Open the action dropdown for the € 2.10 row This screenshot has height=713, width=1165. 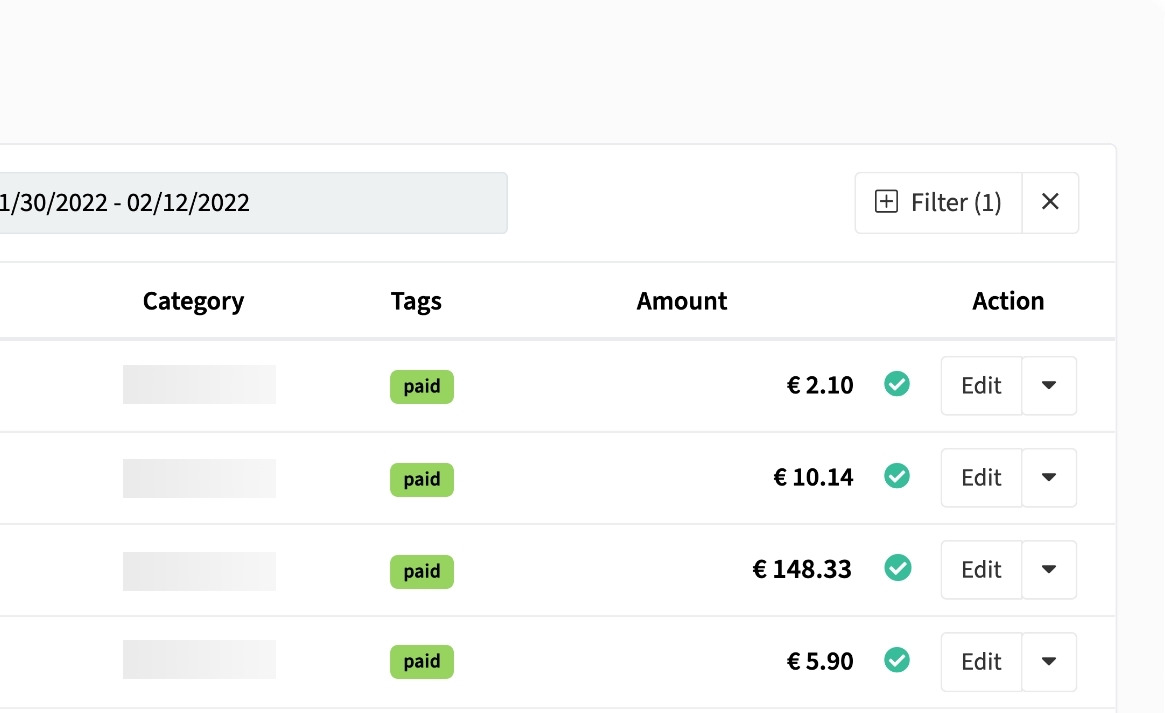coord(1049,386)
